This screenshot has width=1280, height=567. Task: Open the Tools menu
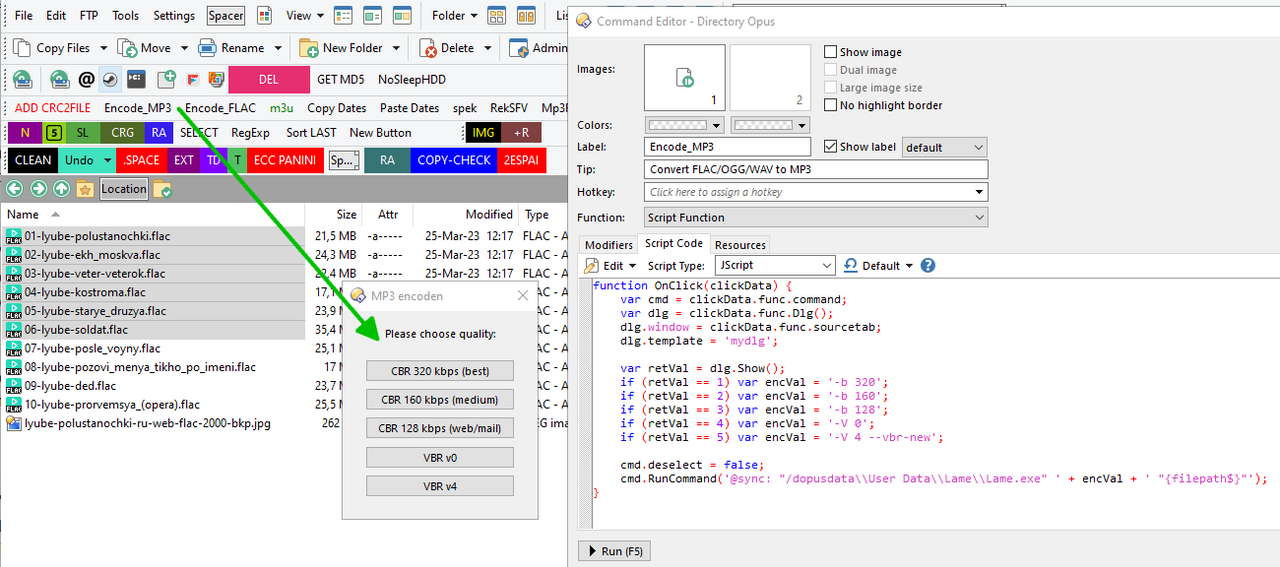point(125,15)
